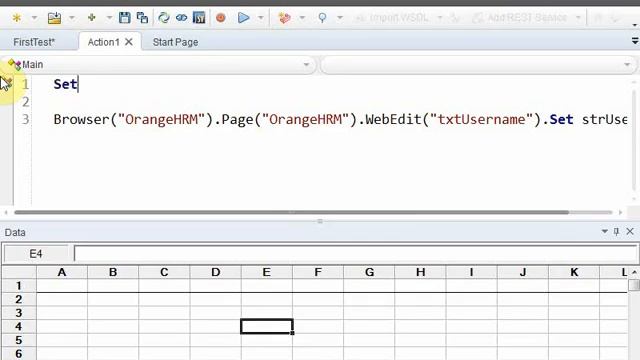
Task: Click the editor scroll left arrow
Action: 6,212
